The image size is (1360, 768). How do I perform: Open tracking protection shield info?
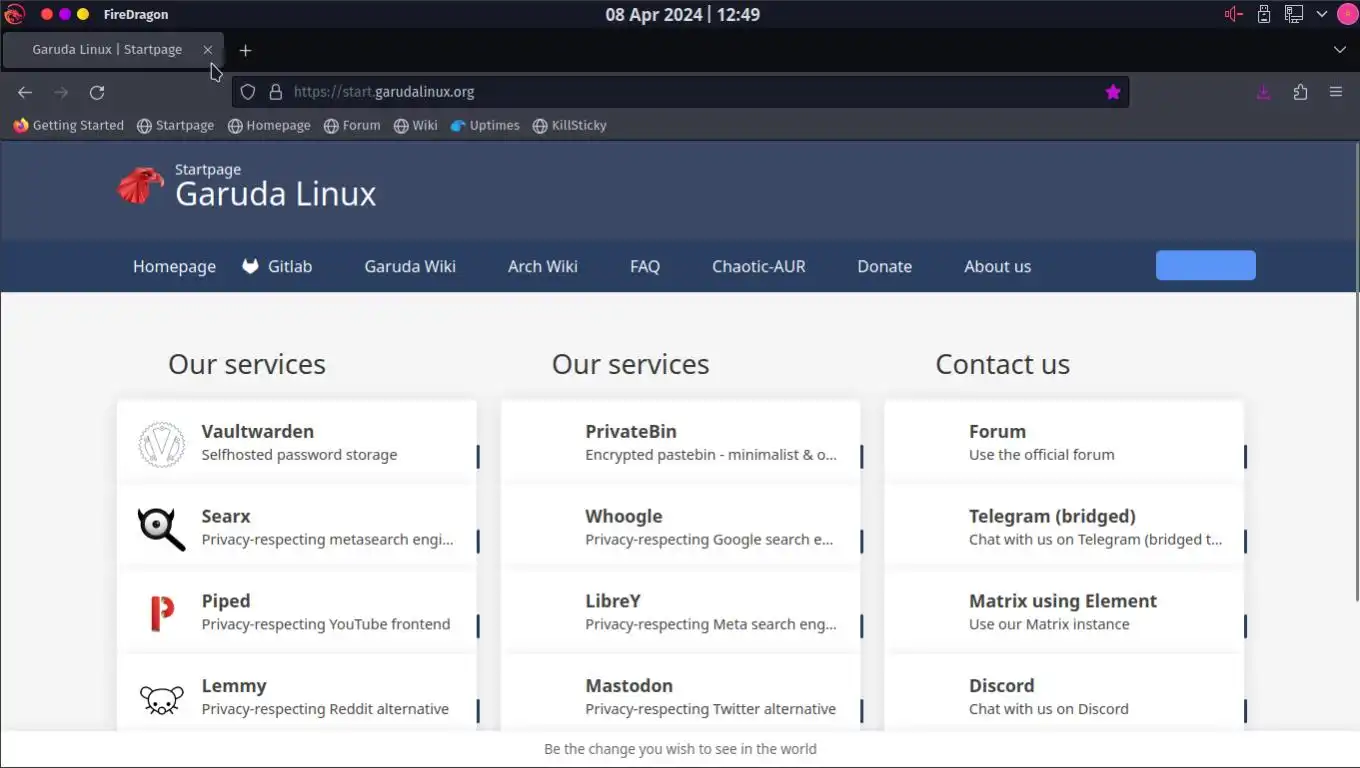tap(249, 92)
